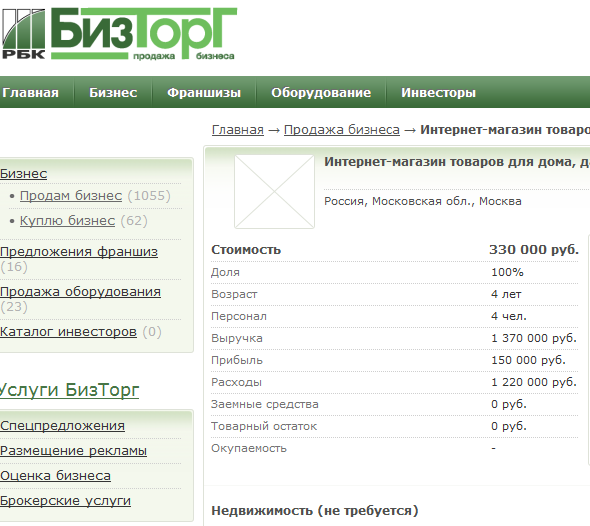
Task: Open the Спецпредложения link
Action: pos(62,426)
